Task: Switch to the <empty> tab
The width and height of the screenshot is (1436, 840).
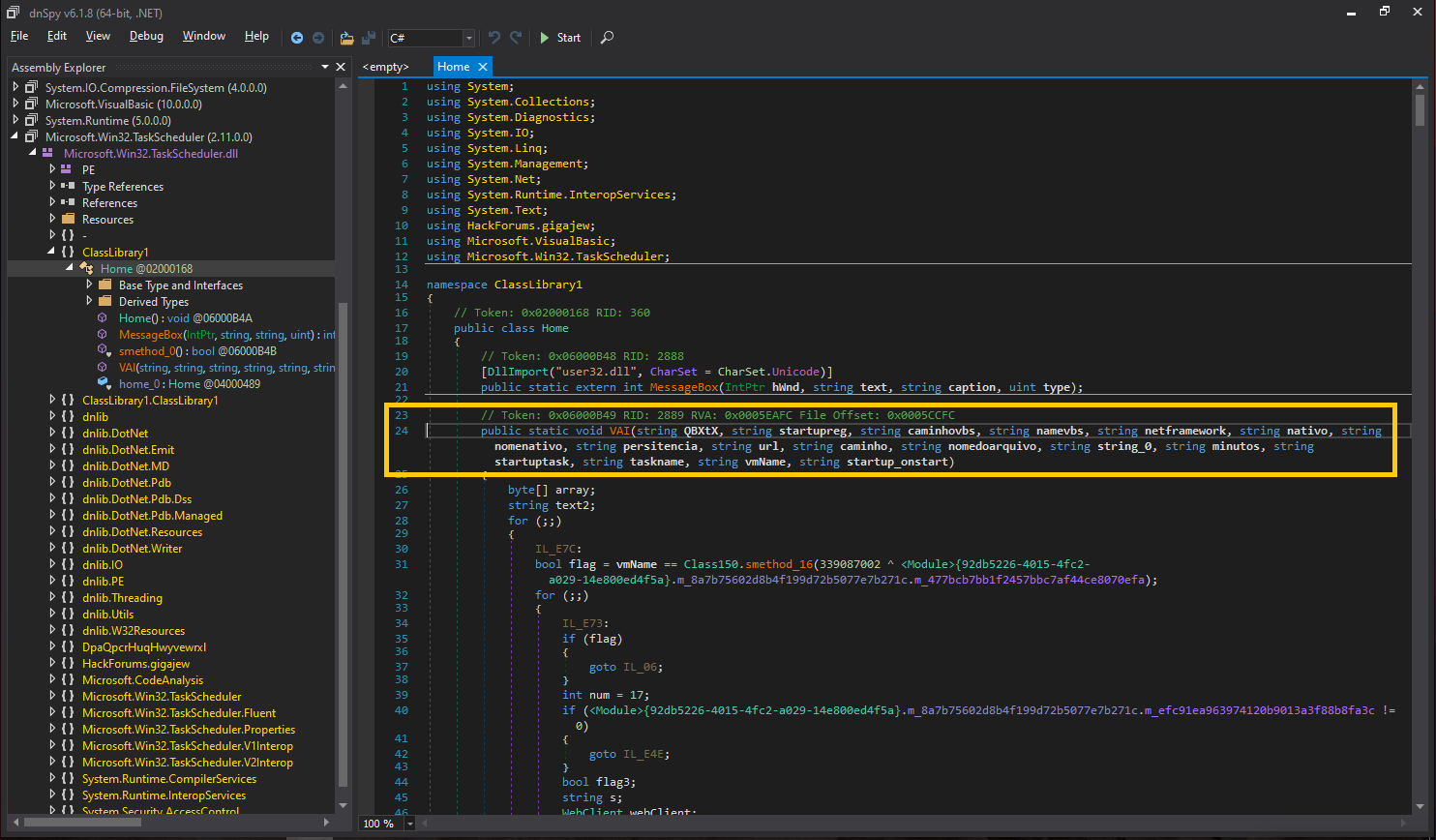Action: click(385, 67)
